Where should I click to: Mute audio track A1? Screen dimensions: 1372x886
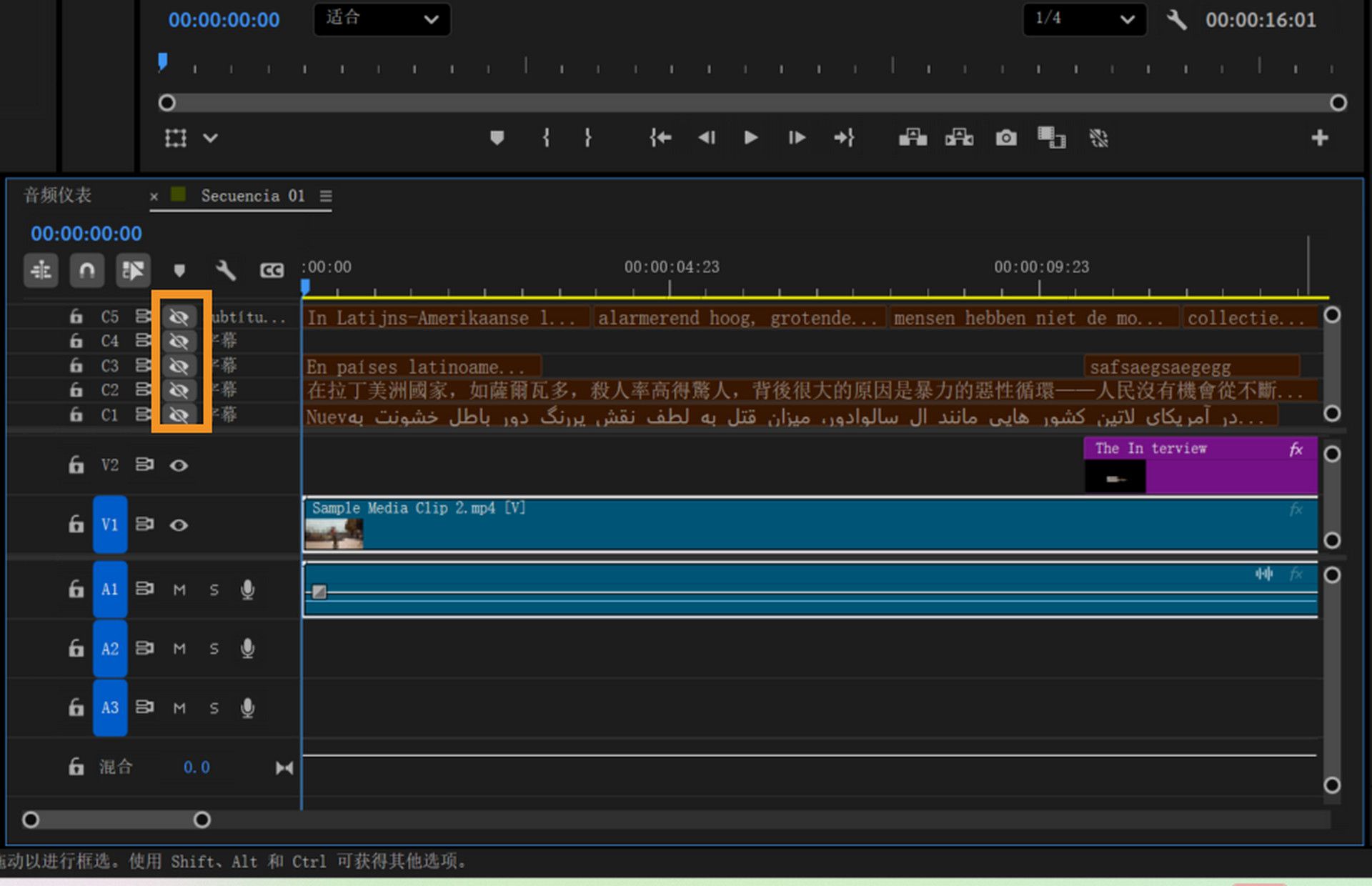[x=179, y=589]
